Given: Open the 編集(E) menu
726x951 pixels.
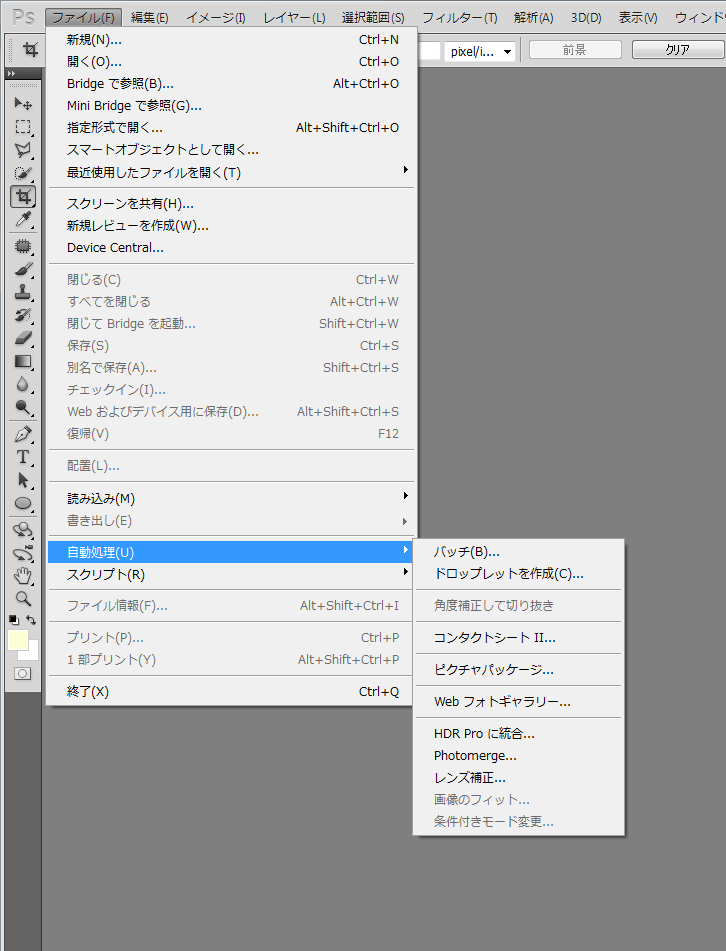Looking at the screenshot, I should tap(150, 18).
